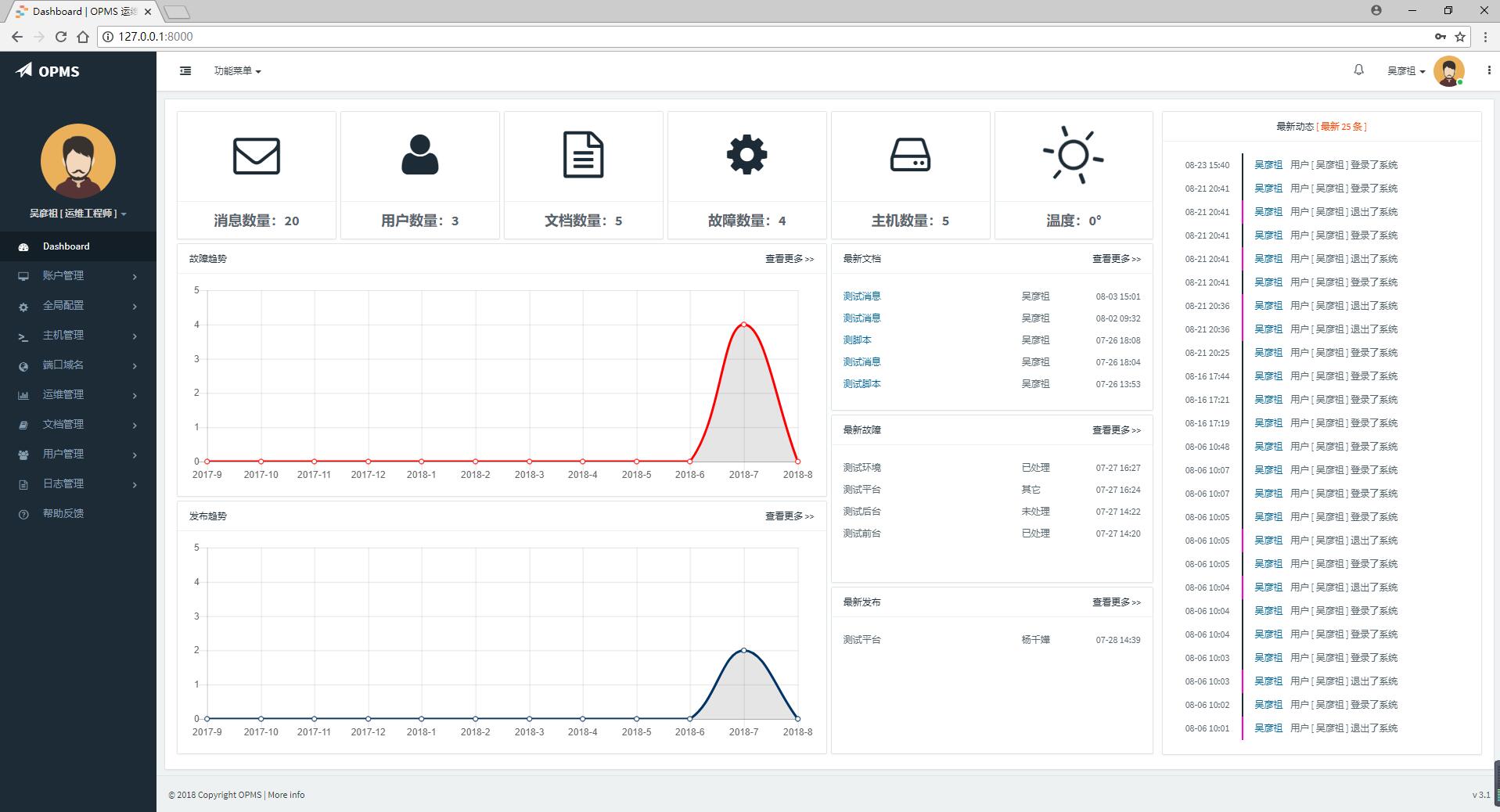Expand the 主机管理 sidebar menu
This screenshot has height=812, width=1500.
[78, 336]
